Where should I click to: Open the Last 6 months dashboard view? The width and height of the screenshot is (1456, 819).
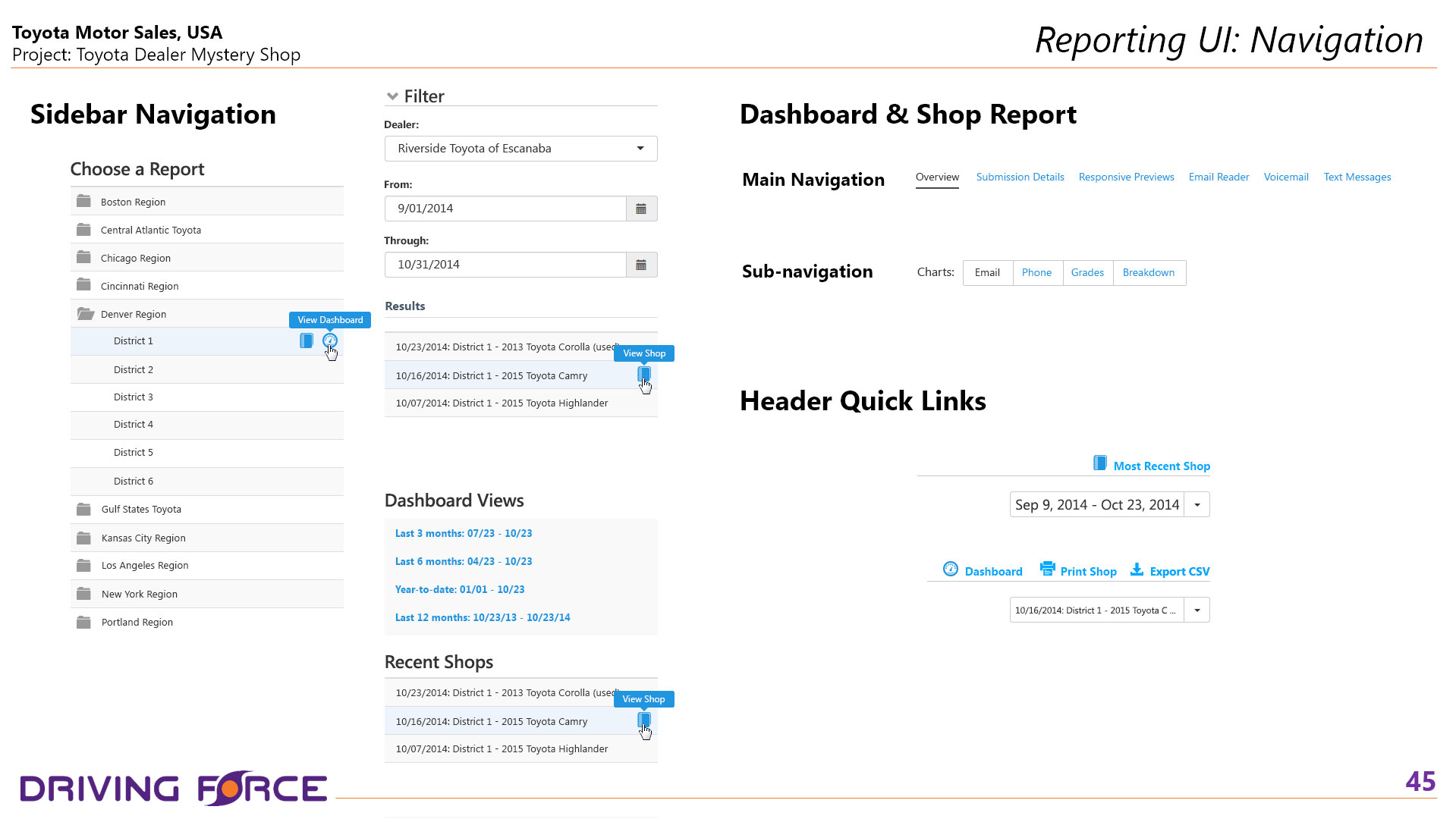pos(464,562)
